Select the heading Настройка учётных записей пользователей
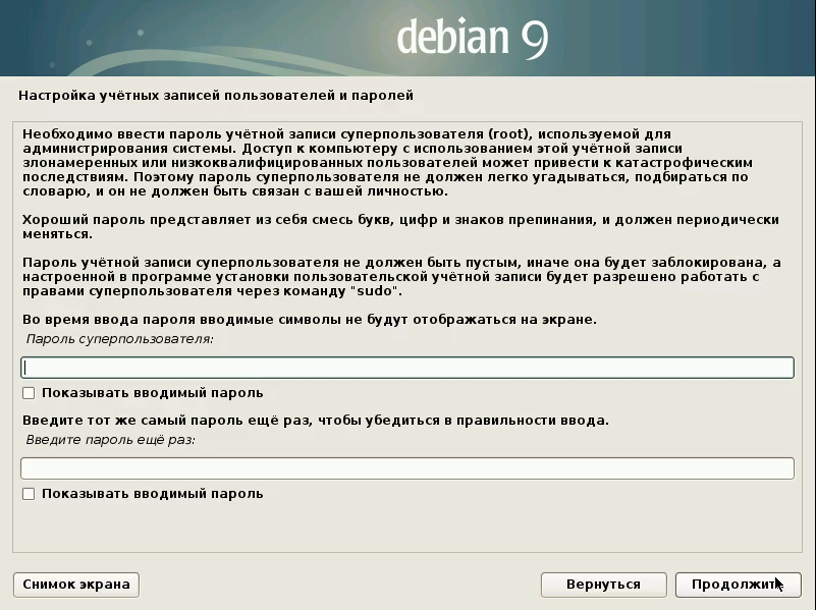The width and height of the screenshot is (816, 610). [x=215, y=96]
